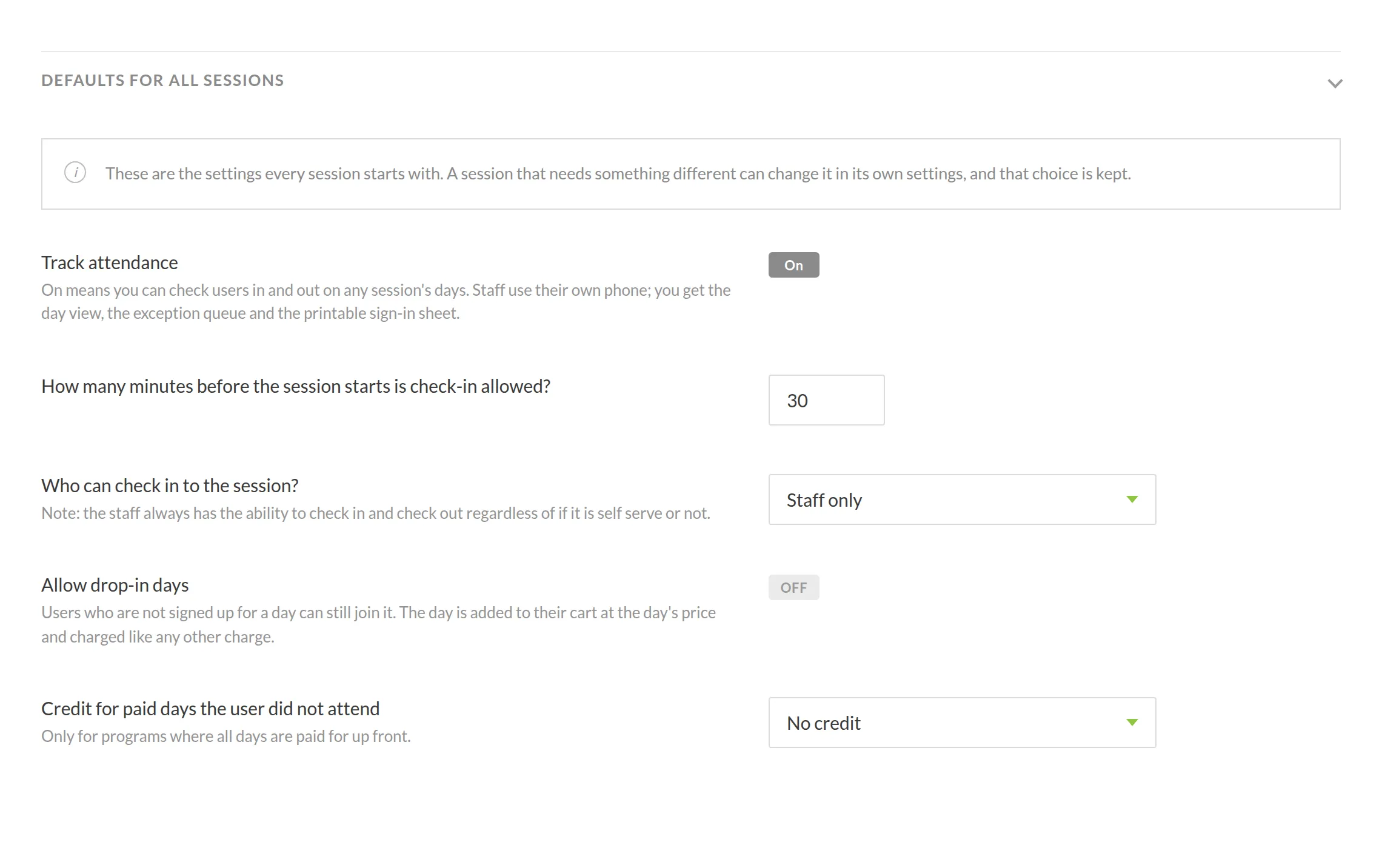The image size is (1382, 868).
Task: Open the Staff only dropdown
Action: pyautogui.click(x=962, y=499)
